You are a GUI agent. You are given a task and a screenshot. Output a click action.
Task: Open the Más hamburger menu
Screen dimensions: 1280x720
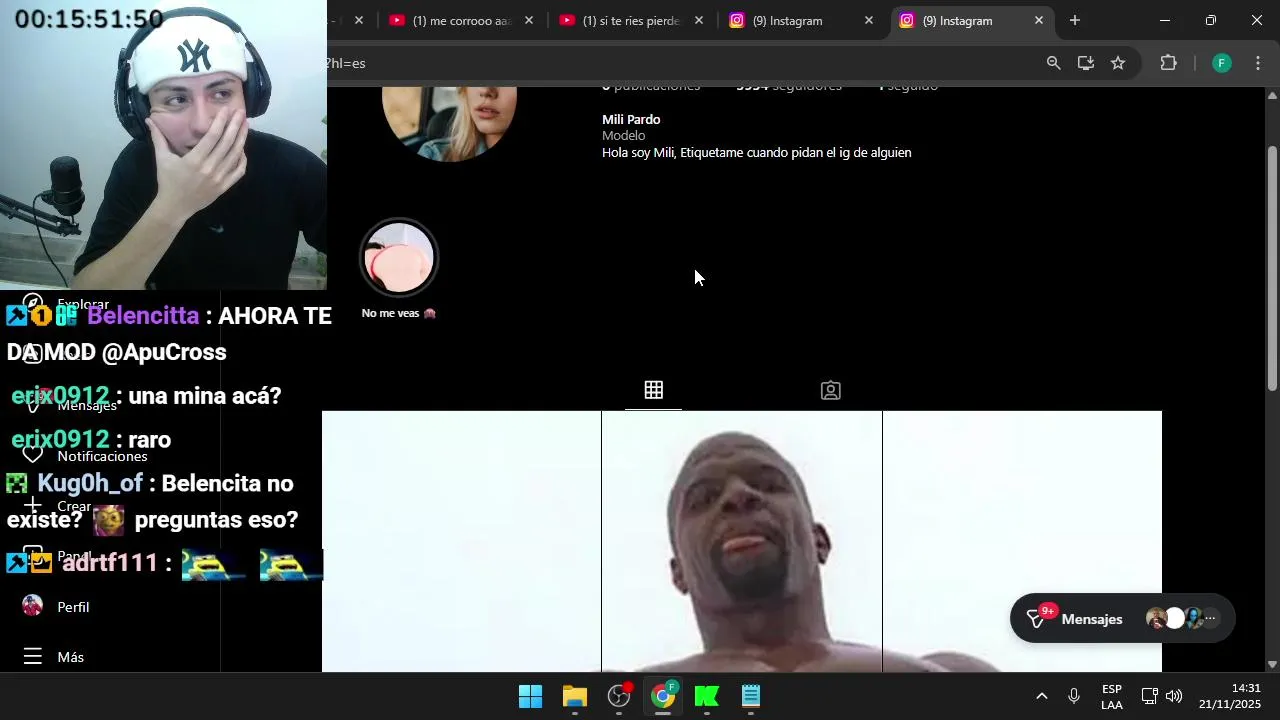pos(54,657)
